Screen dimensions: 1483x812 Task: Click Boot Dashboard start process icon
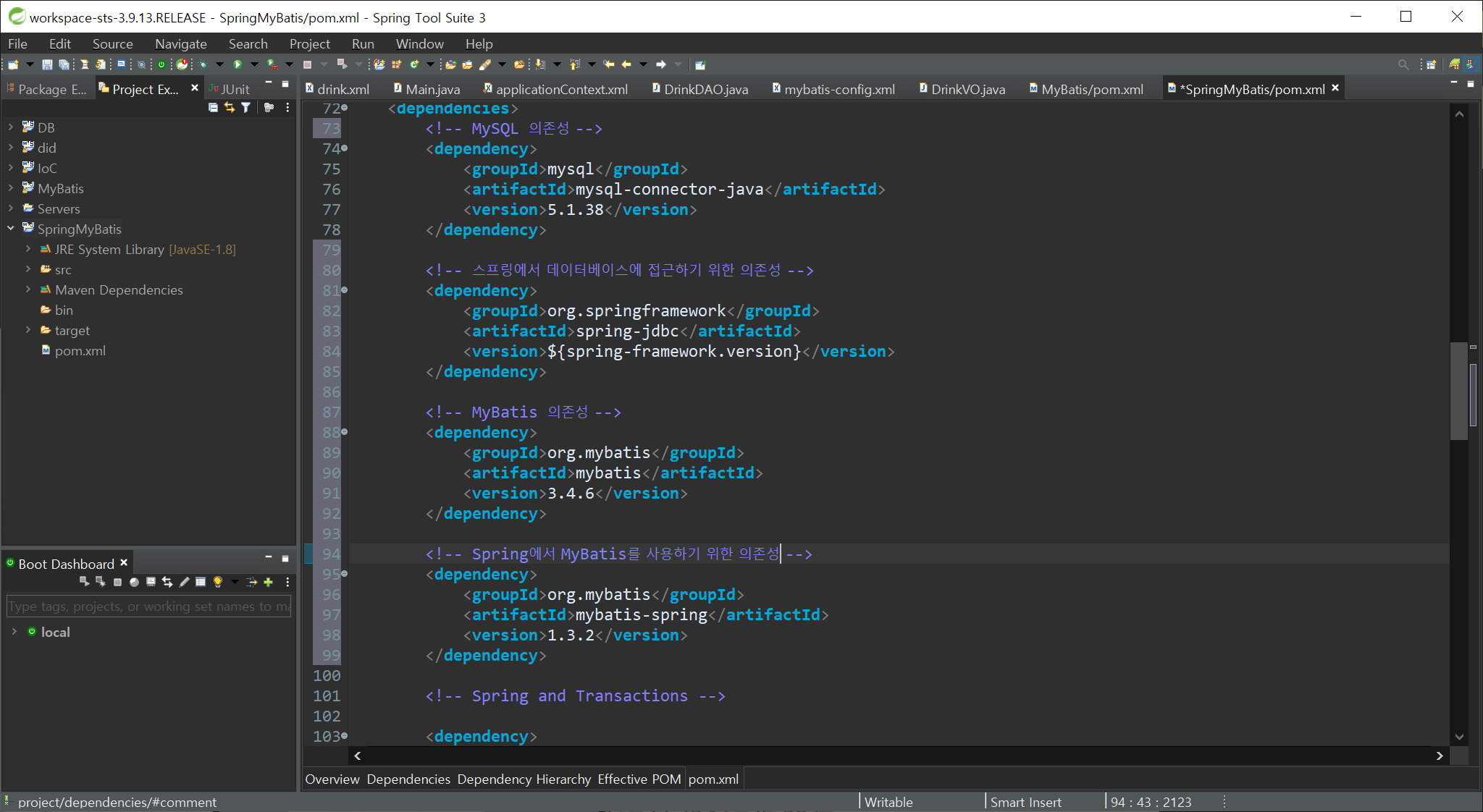(x=85, y=582)
